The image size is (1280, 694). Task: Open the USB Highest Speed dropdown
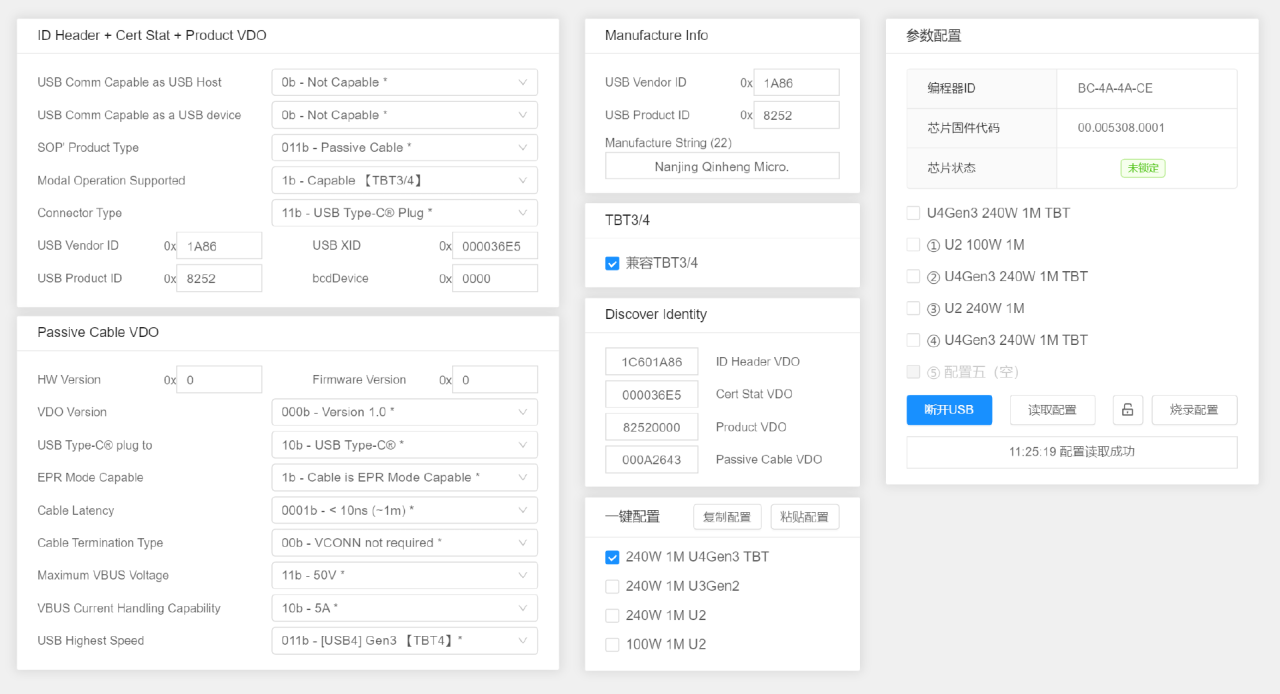click(x=404, y=641)
